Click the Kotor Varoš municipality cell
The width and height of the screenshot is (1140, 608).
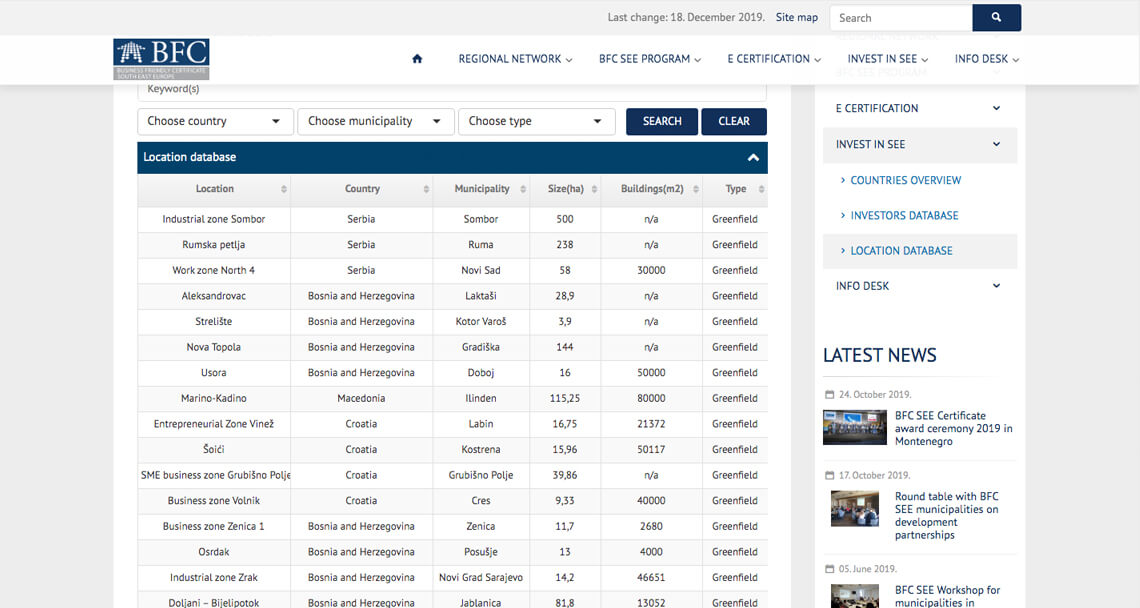[481, 321]
